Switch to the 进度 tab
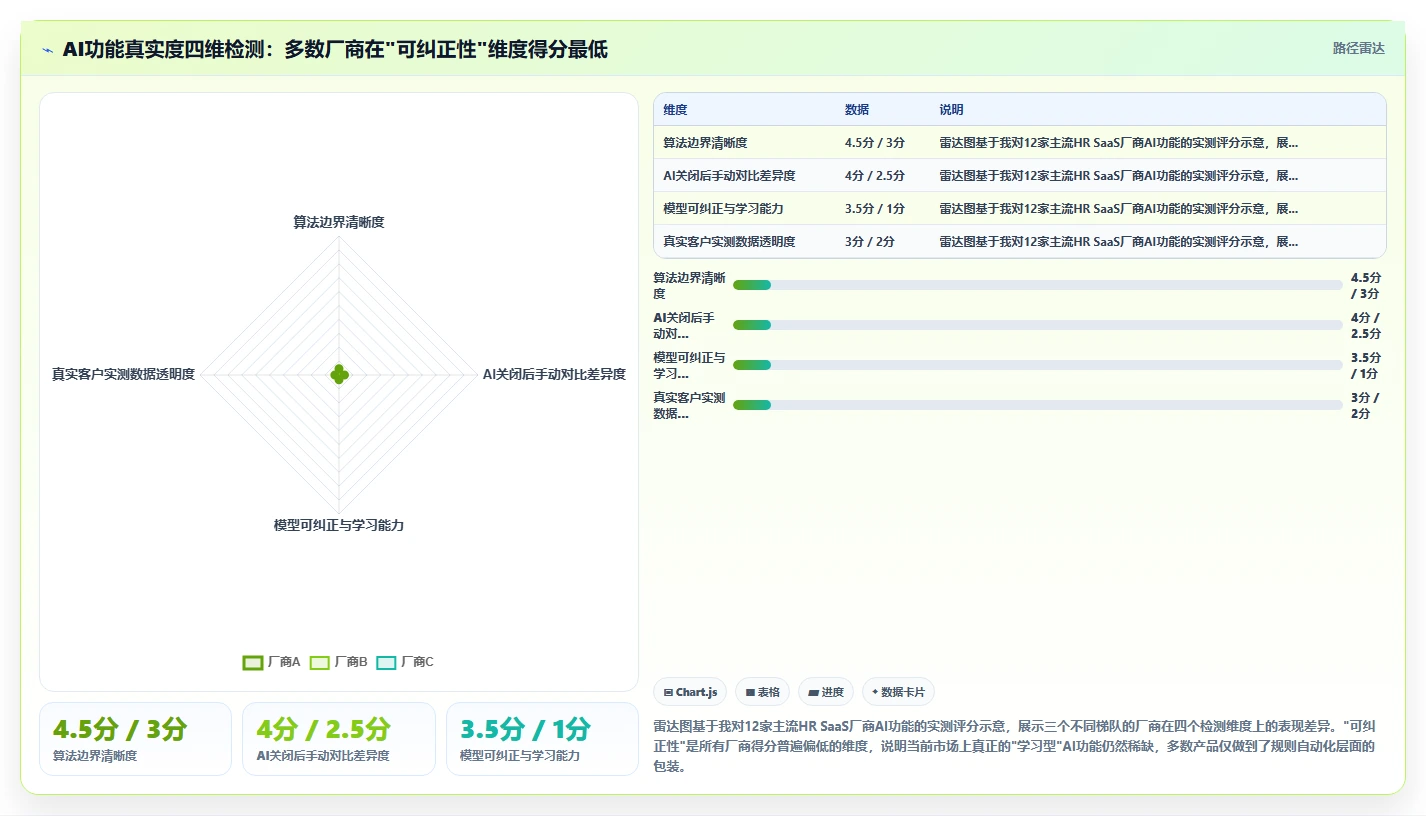This screenshot has height=816, width=1426. [826, 692]
